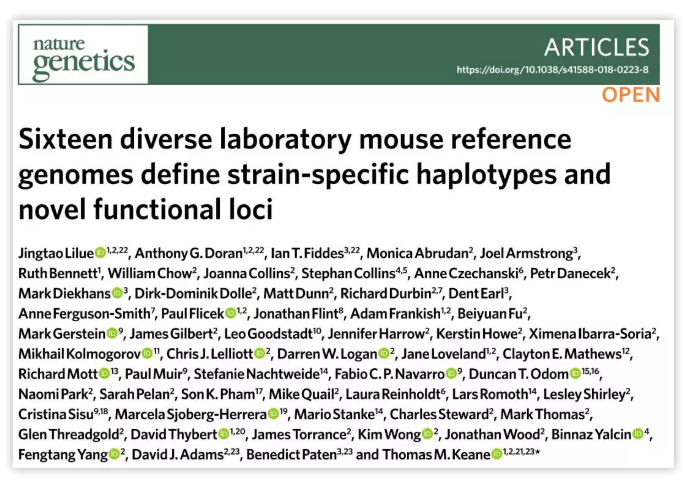This screenshot has width=684, height=483.
Task: Open ORCID icon after Darren W. Logan
Action: [384, 353]
